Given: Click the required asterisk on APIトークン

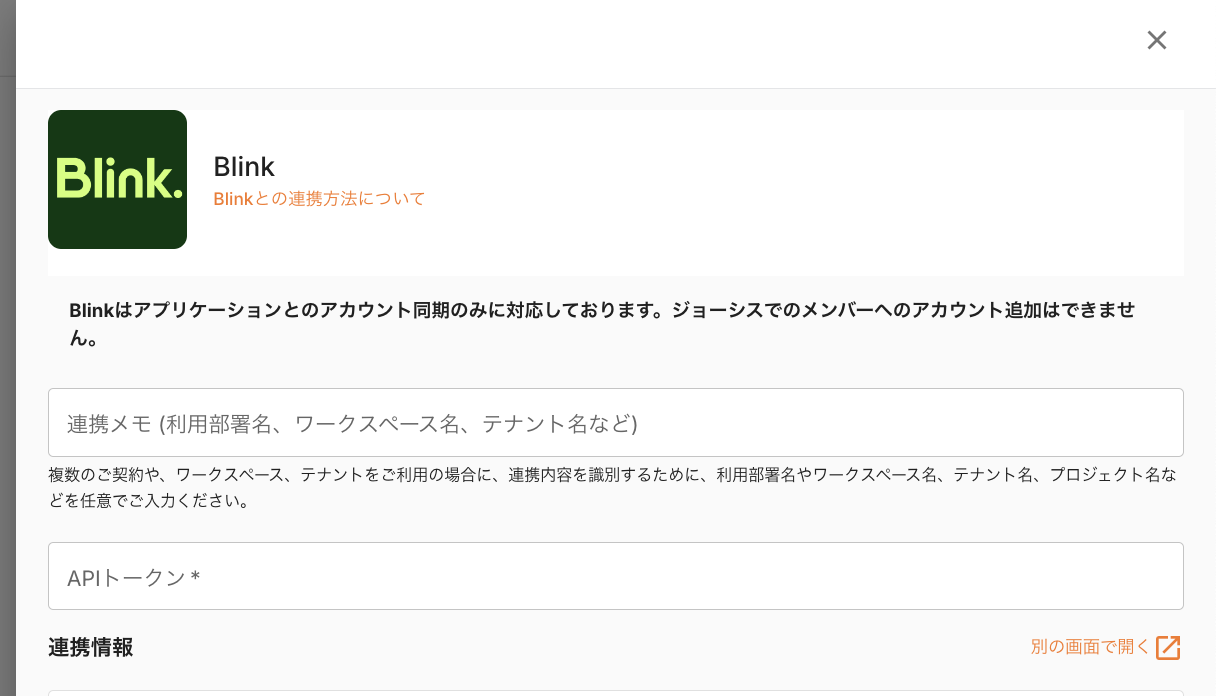Looking at the screenshot, I should (195, 577).
